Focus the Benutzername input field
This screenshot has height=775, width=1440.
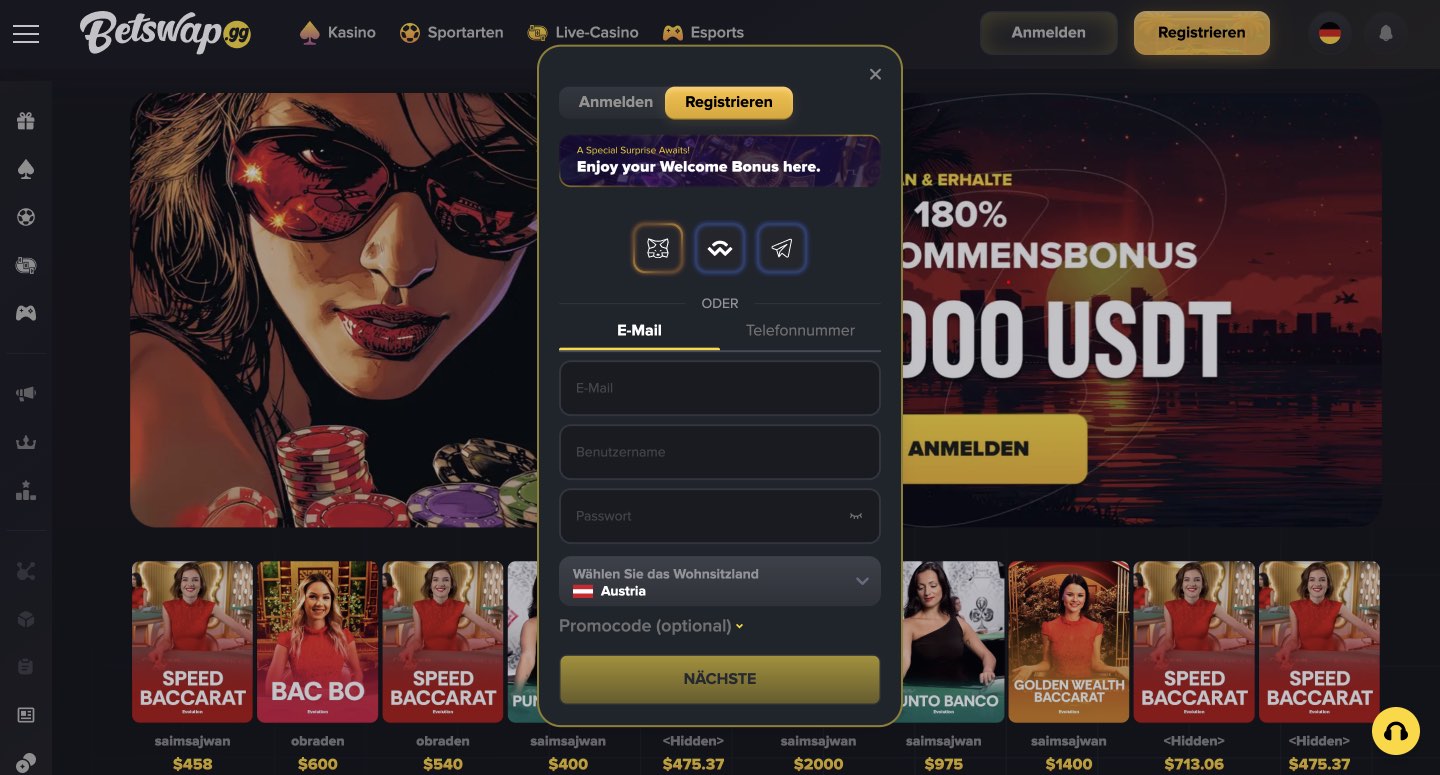tap(720, 452)
